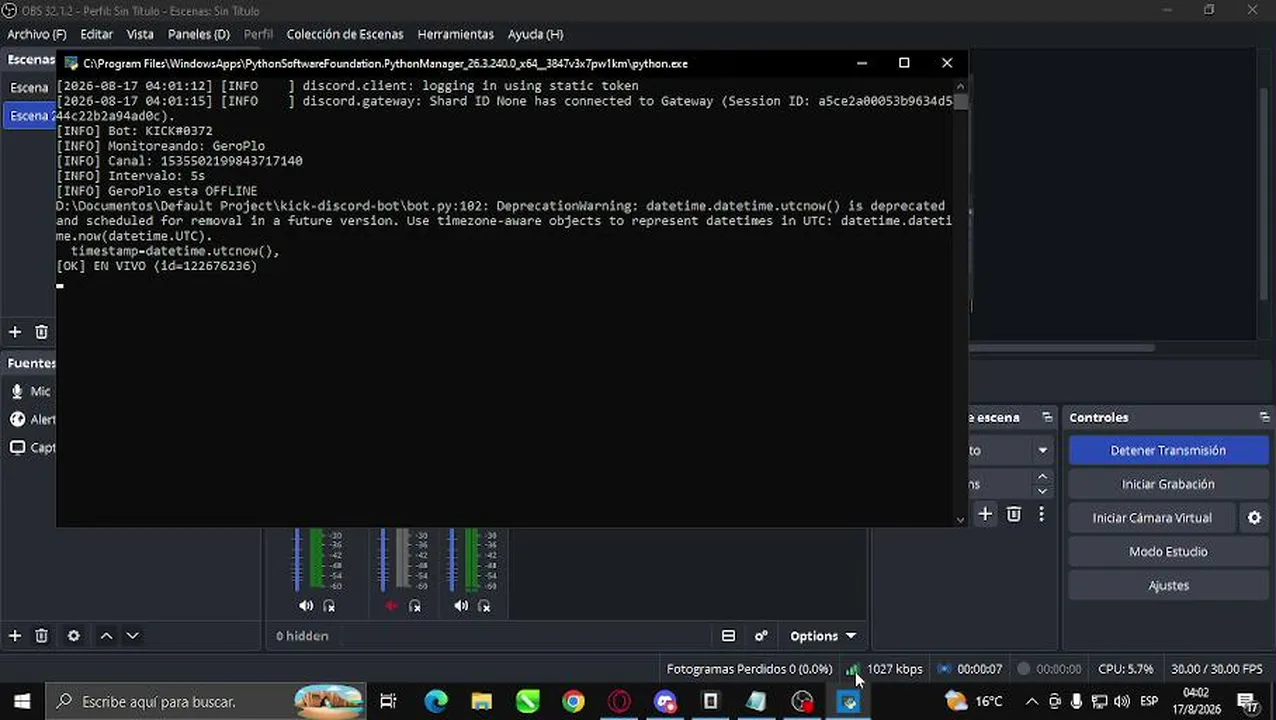The image size is (1276, 720).
Task: Open advanced audio properties gears icon
Action: [761, 635]
